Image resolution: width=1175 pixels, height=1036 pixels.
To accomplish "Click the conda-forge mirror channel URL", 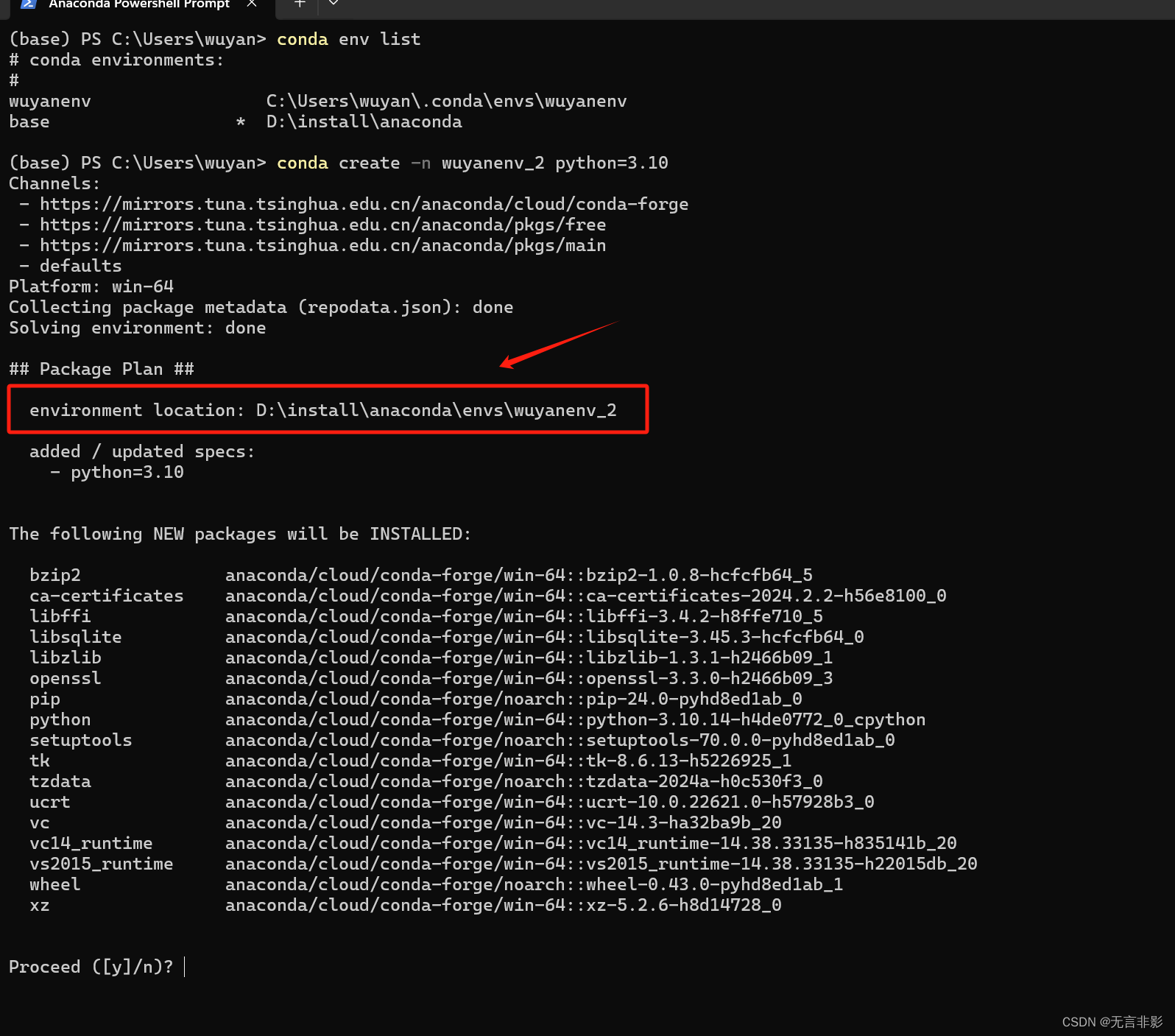I will pos(364,204).
